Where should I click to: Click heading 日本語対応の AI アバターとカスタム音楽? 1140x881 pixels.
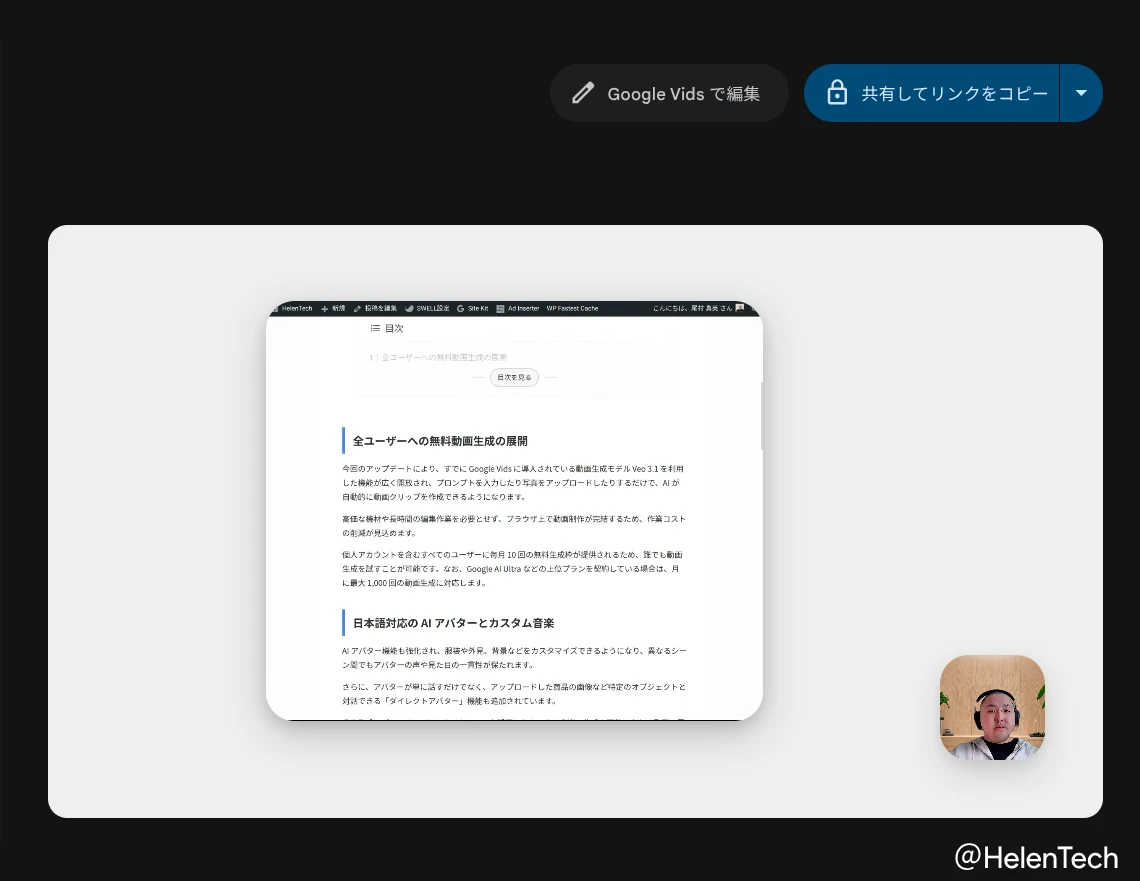453,623
